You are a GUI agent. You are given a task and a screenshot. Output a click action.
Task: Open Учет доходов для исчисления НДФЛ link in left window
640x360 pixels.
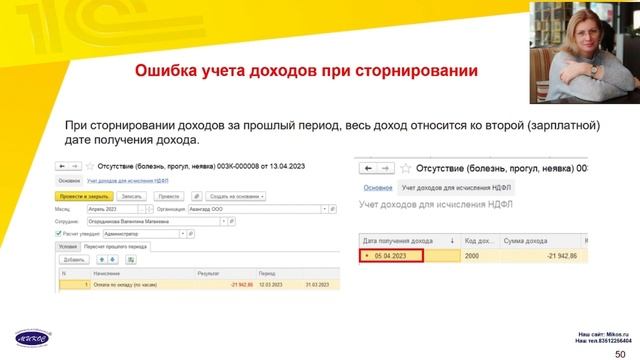click(127, 180)
